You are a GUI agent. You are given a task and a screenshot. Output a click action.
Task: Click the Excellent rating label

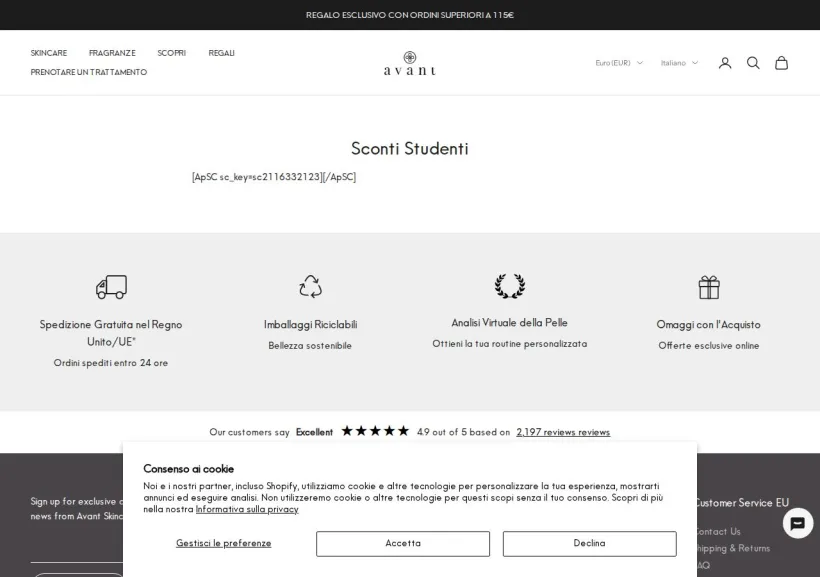(314, 432)
